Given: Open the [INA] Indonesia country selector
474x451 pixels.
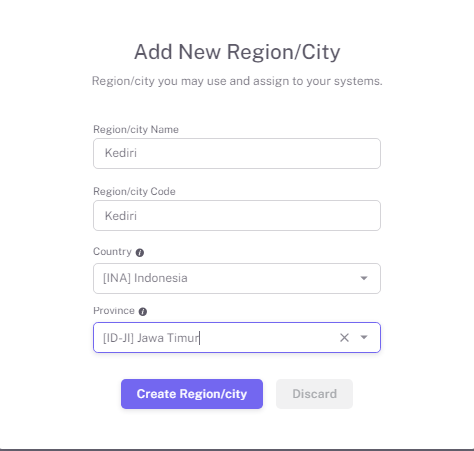Looking at the screenshot, I should 237,278.
